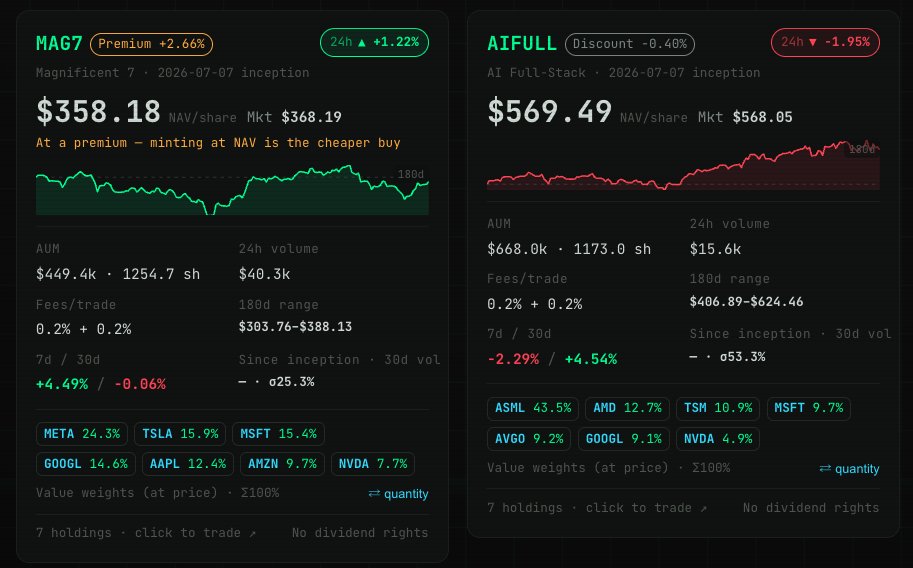
Task: Select the TSLA 15.9% holding chip
Action: point(180,434)
